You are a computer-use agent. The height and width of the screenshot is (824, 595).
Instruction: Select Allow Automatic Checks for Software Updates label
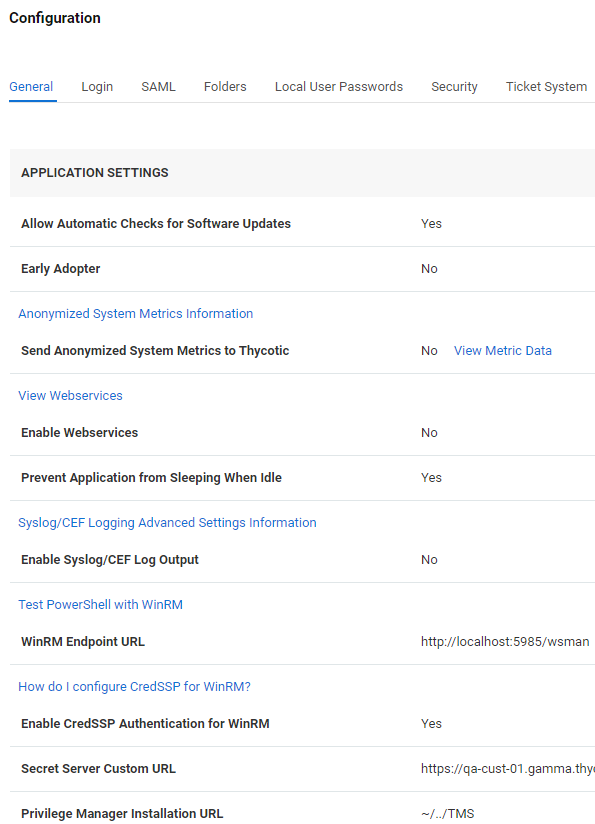click(x=156, y=224)
